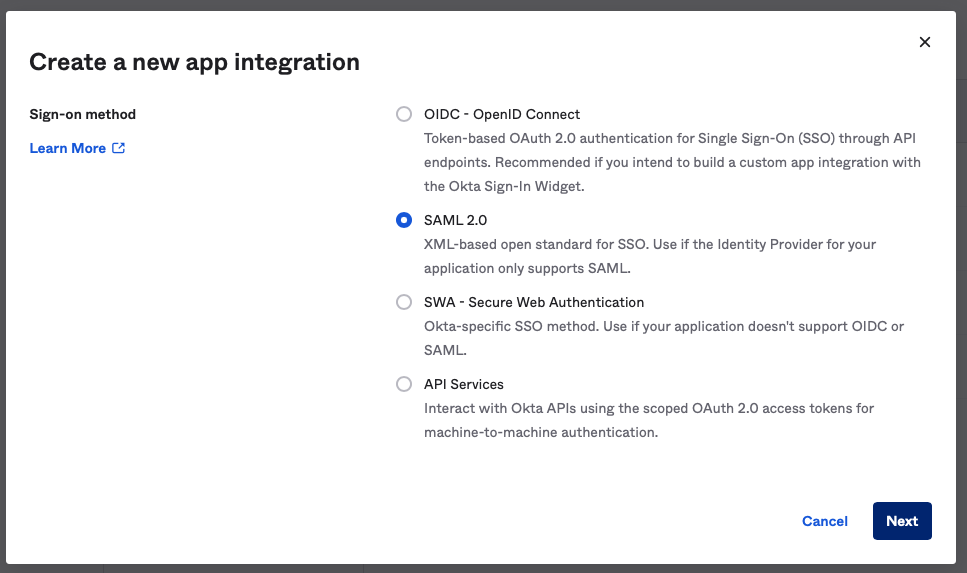The width and height of the screenshot is (967, 573).
Task: Open the Learn More link
Action: point(67,148)
